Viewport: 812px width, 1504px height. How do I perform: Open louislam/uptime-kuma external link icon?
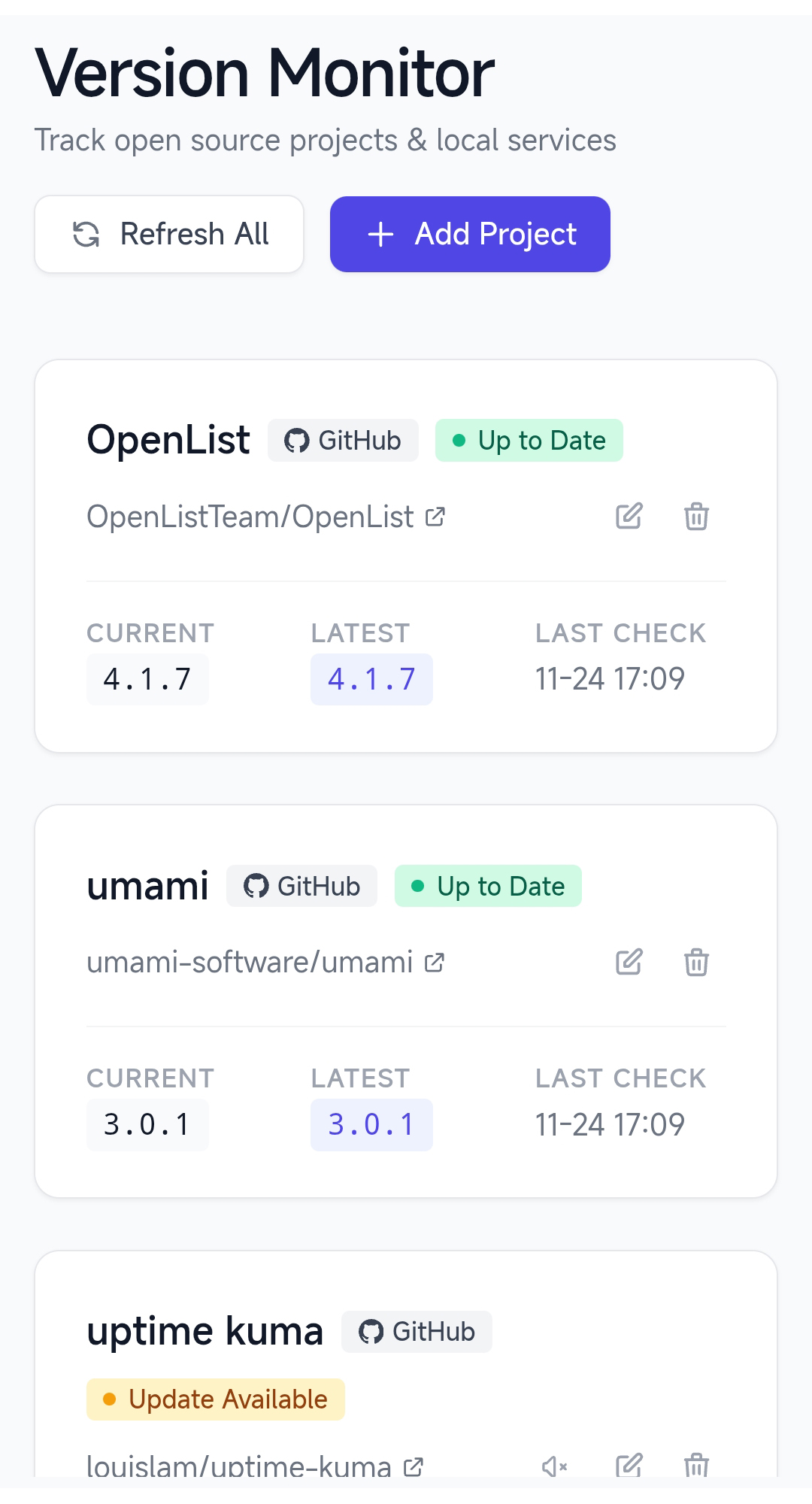pyautogui.click(x=414, y=1466)
